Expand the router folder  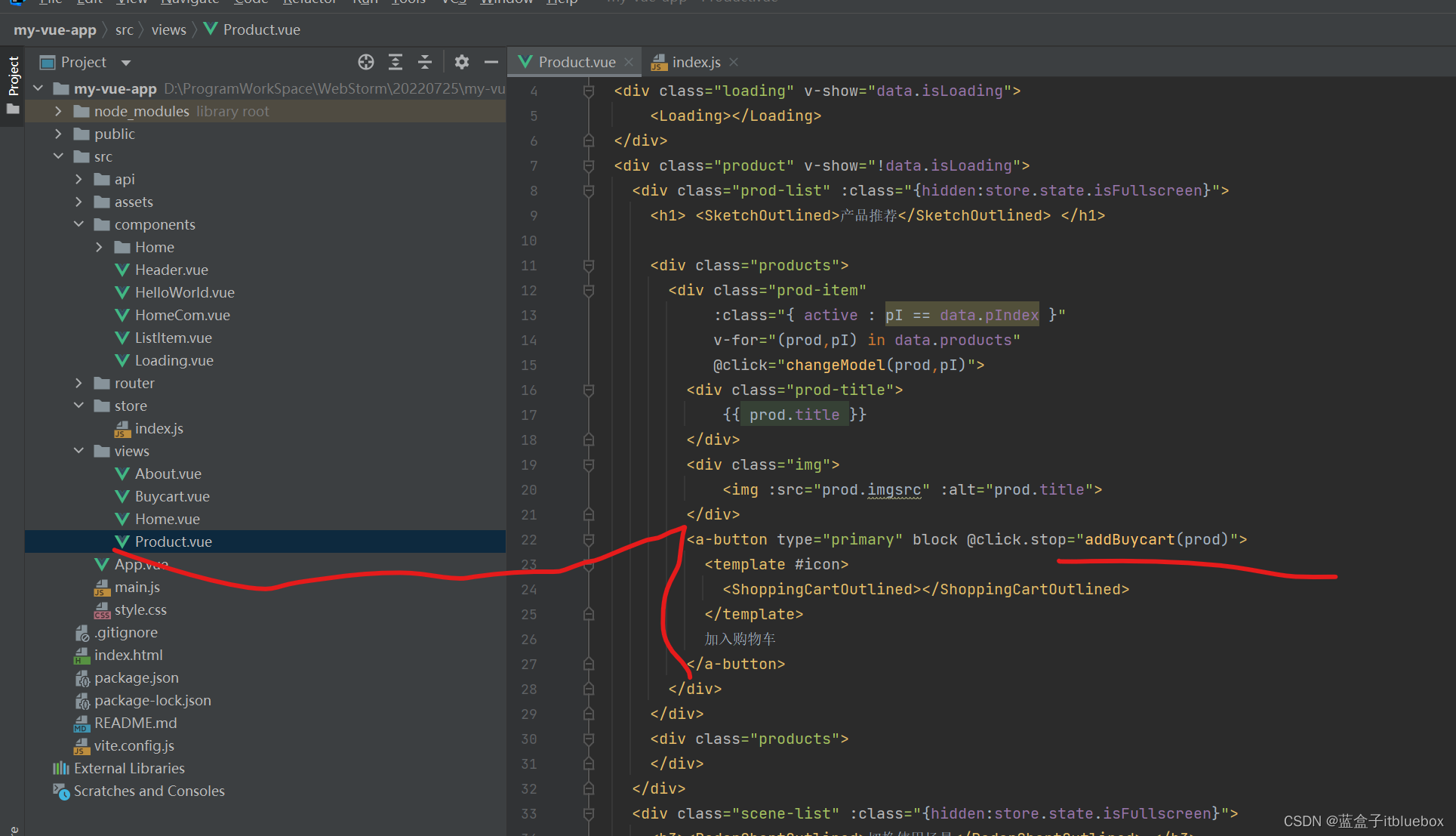point(78,383)
